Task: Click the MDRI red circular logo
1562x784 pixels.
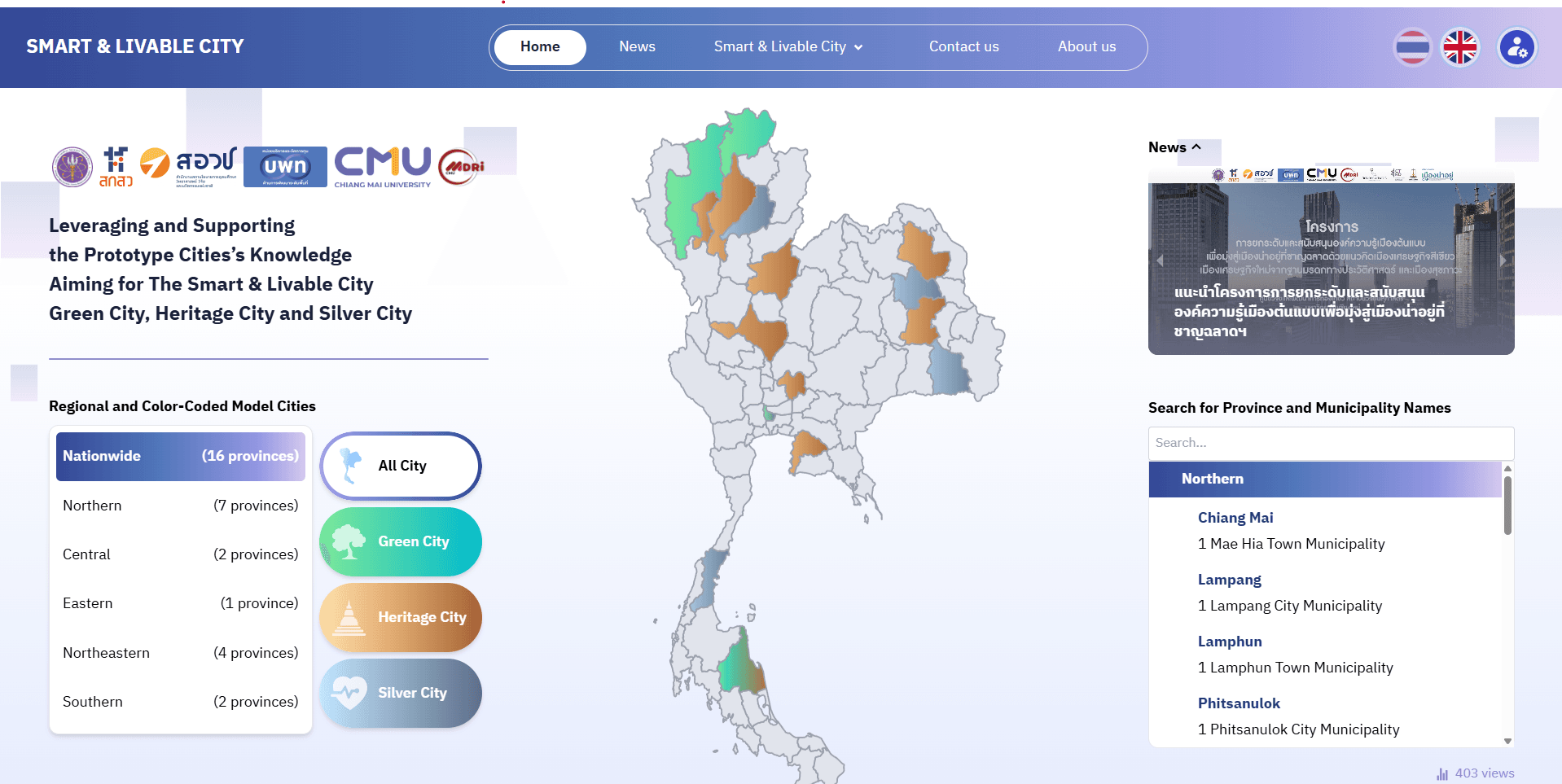Action: coord(461,167)
